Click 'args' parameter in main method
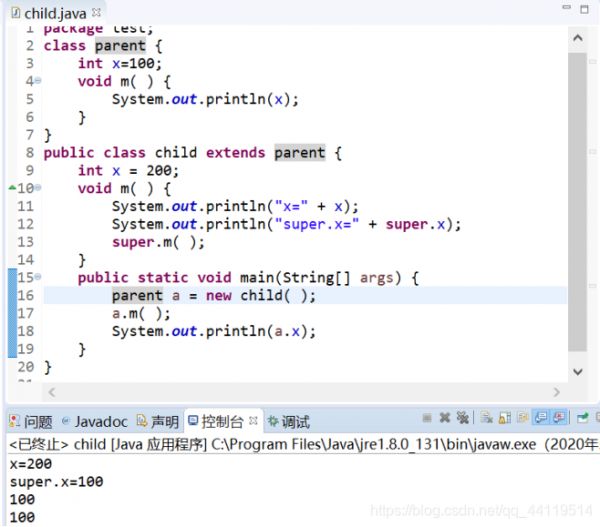 (x=377, y=278)
